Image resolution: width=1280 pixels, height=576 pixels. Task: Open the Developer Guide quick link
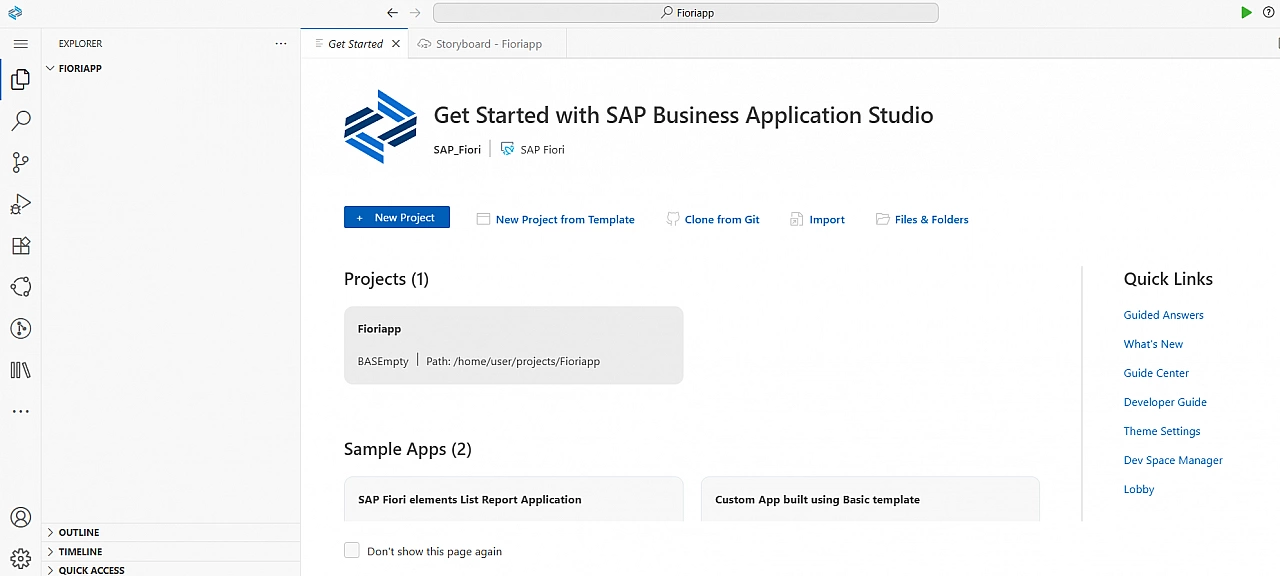pyautogui.click(x=1165, y=402)
